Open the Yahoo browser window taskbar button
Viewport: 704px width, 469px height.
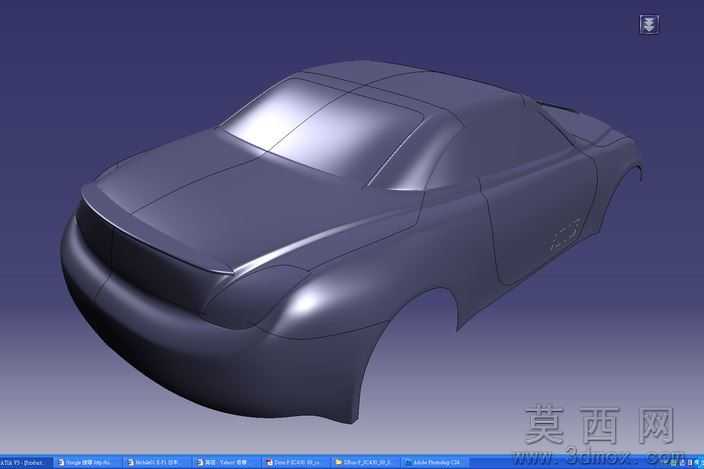click(227, 462)
